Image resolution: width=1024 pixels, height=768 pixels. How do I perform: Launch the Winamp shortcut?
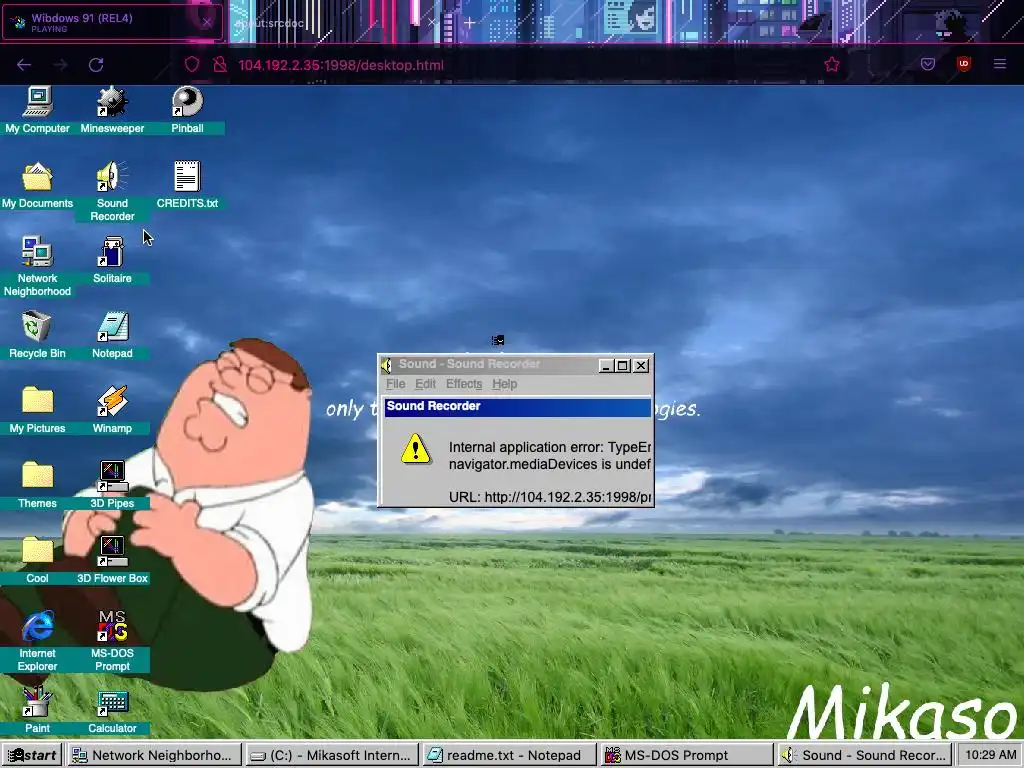112,410
